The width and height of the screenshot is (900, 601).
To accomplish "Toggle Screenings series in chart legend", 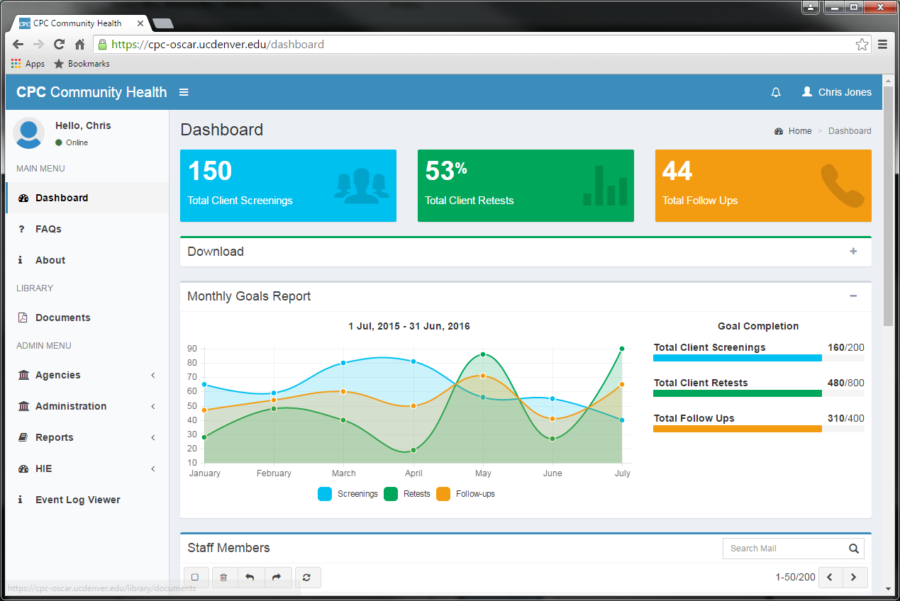I will (348, 494).
